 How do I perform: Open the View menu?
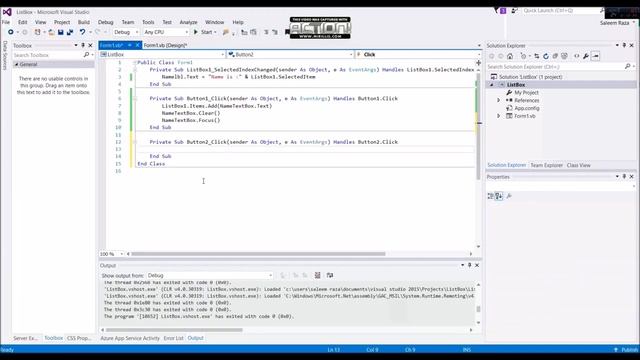(x=40, y=22)
